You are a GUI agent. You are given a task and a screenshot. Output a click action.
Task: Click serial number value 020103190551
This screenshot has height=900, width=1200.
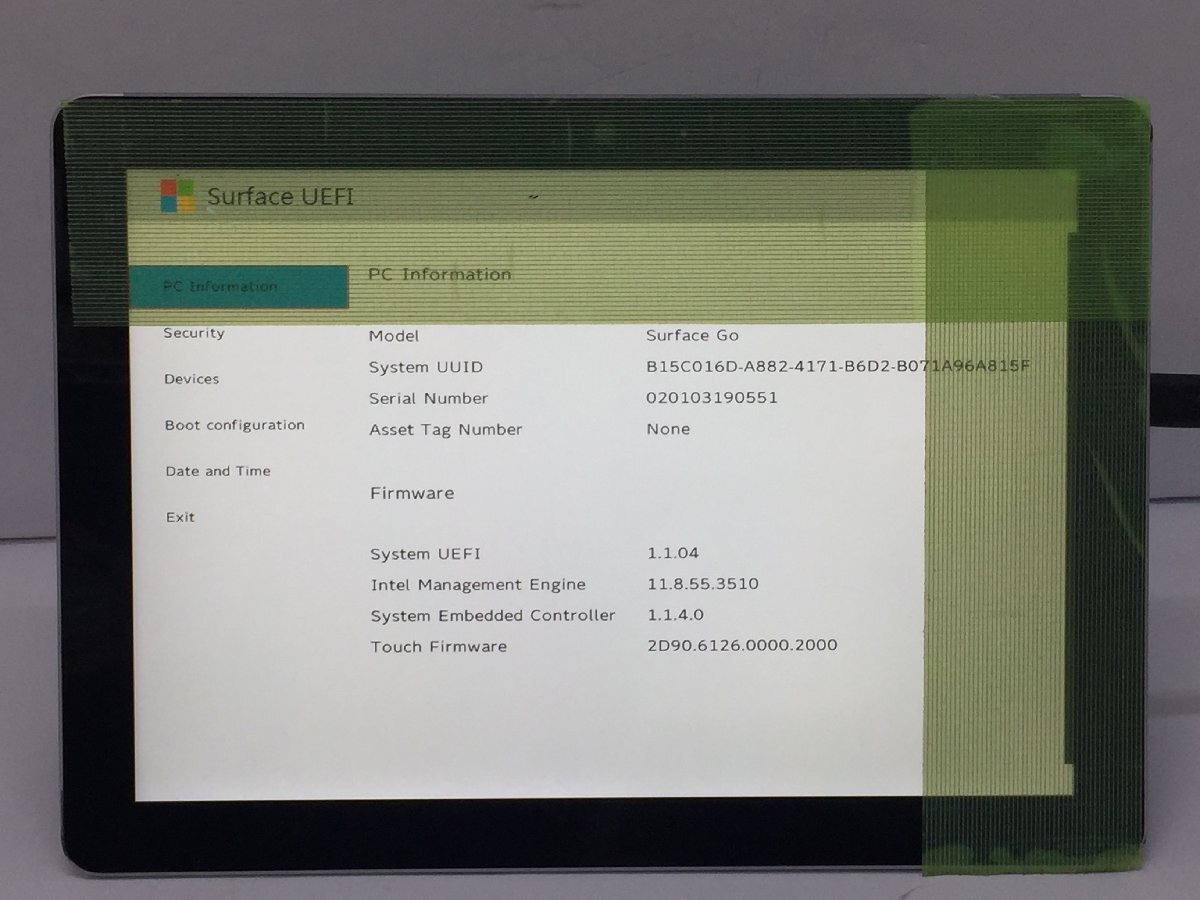(712, 397)
